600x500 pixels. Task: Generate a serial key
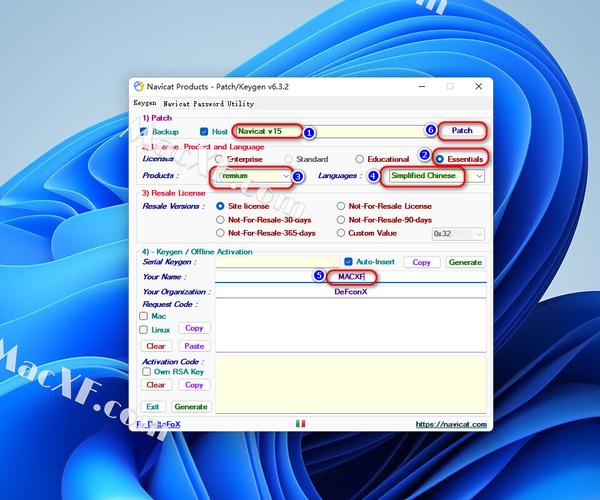pos(465,262)
